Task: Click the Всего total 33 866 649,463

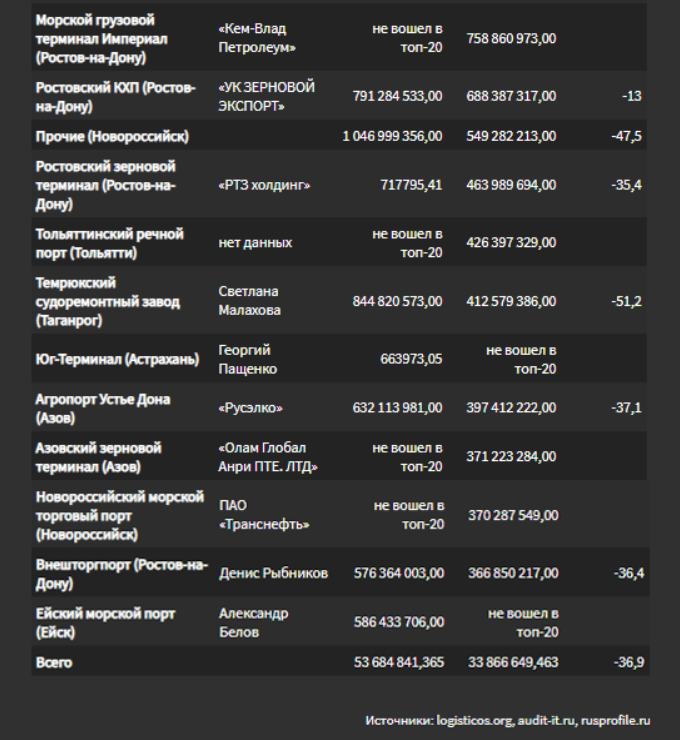Action: point(513,662)
